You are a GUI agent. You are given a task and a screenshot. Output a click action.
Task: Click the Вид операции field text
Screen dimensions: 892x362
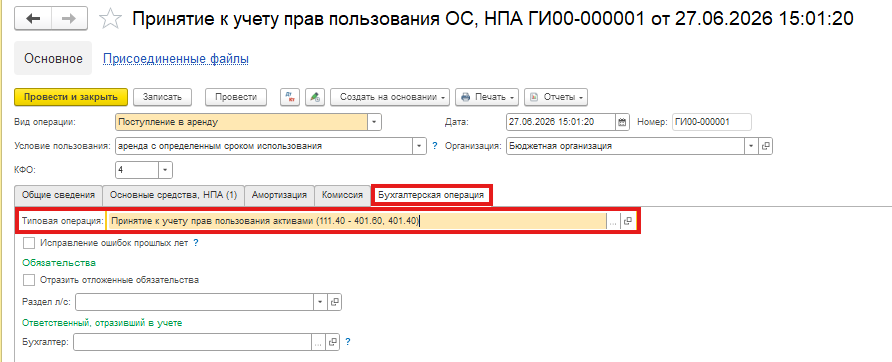[241, 122]
